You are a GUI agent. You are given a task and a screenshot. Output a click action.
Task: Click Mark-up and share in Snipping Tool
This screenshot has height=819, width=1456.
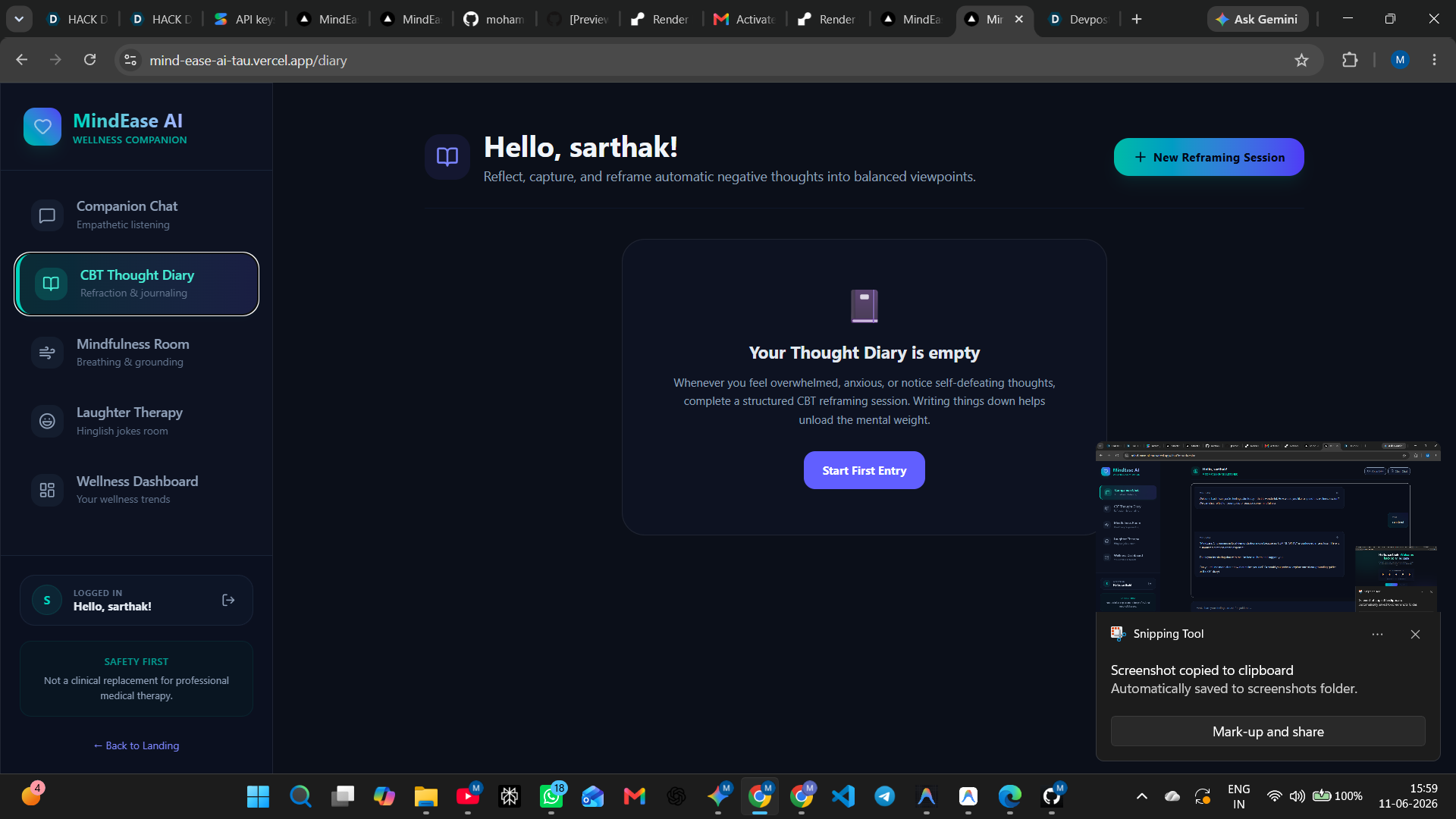[1268, 732]
